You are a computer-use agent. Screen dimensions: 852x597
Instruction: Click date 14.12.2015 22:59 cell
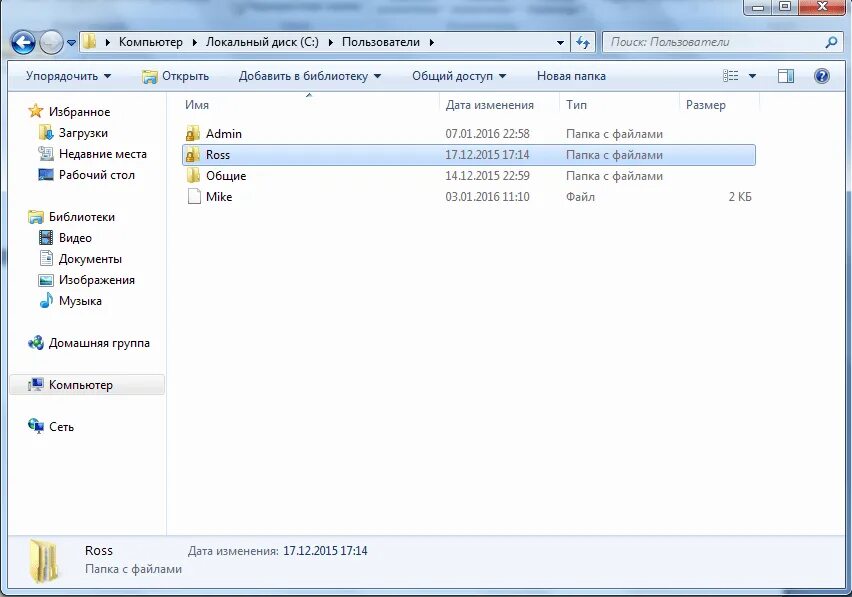pyautogui.click(x=487, y=175)
